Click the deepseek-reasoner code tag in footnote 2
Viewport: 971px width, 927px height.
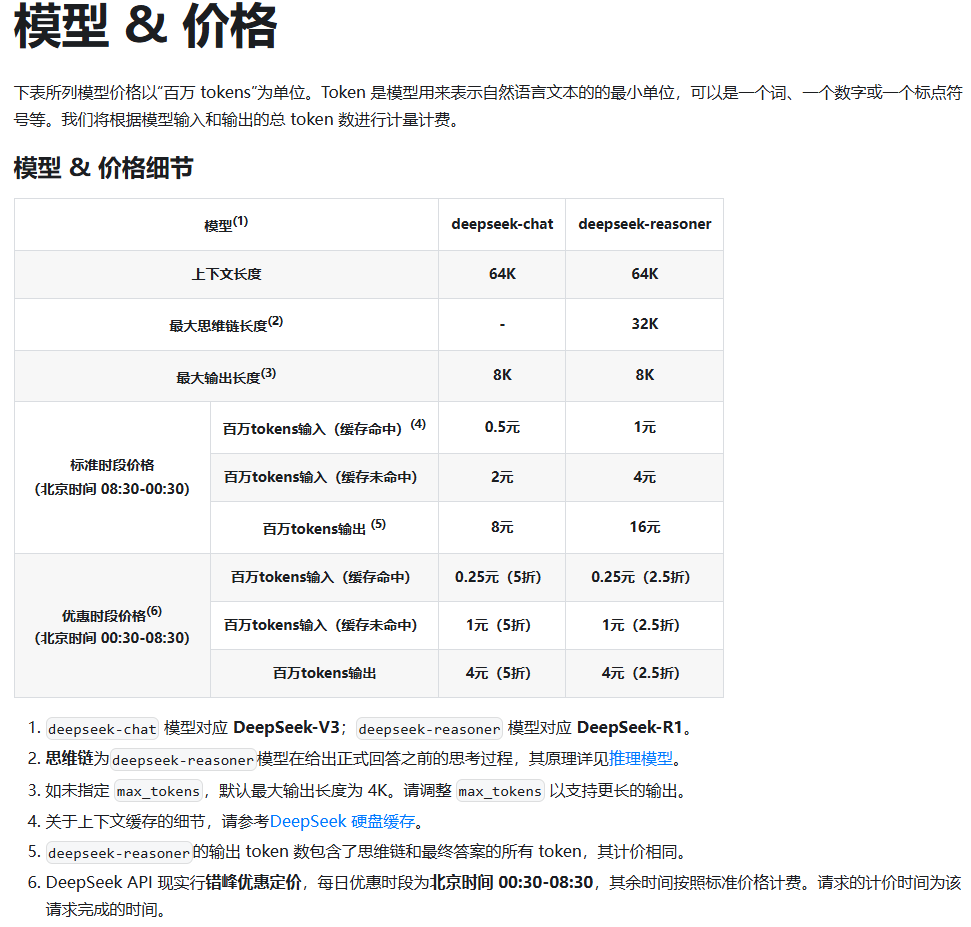183,760
